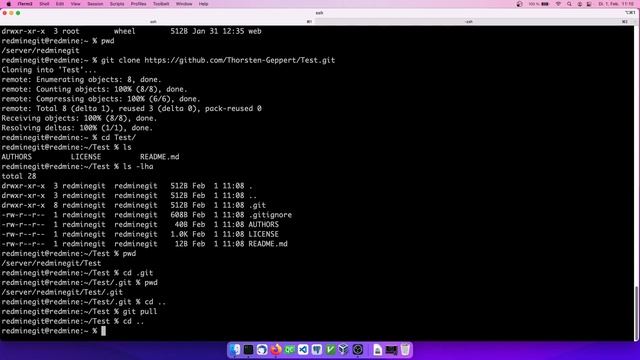Open the Apple menu

pos(9,4)
